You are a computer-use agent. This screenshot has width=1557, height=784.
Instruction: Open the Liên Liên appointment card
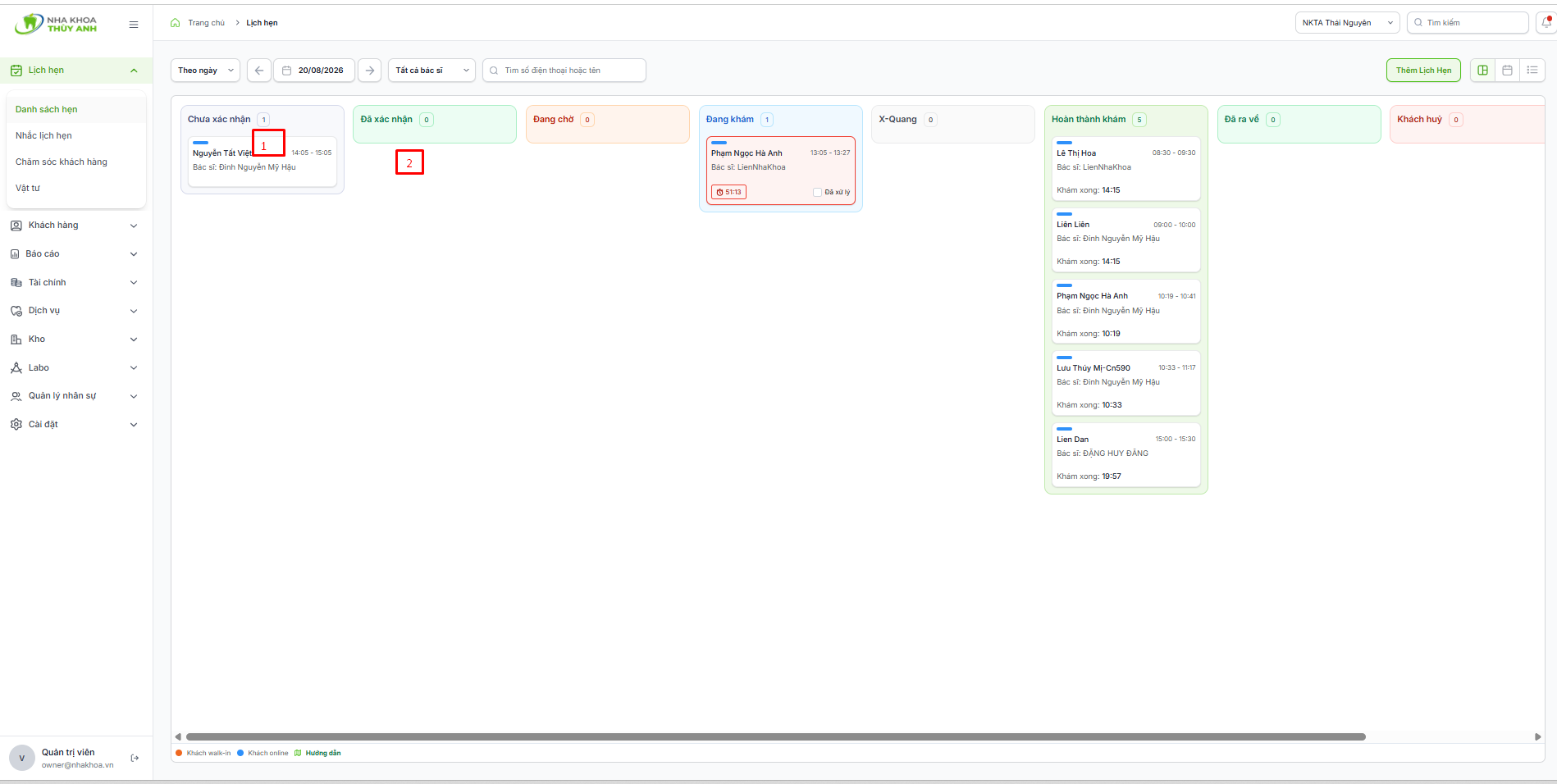pyautogui.click(x=1126, y=240)
